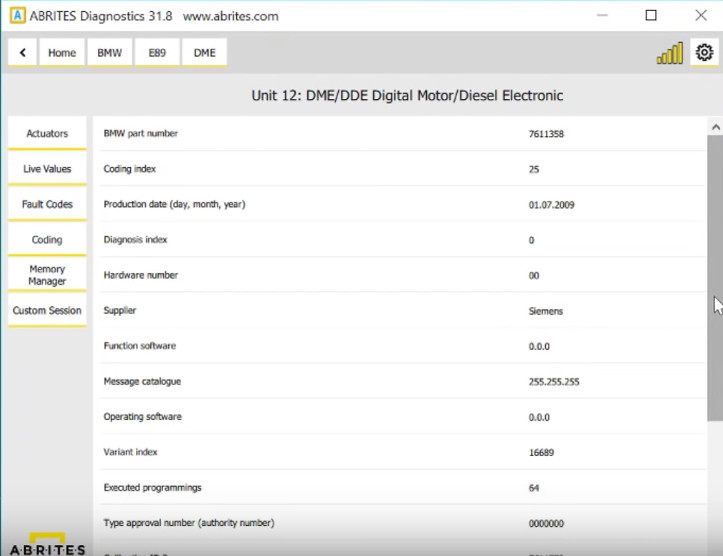Open the Memory Manager section

click(x=47, y=275)
